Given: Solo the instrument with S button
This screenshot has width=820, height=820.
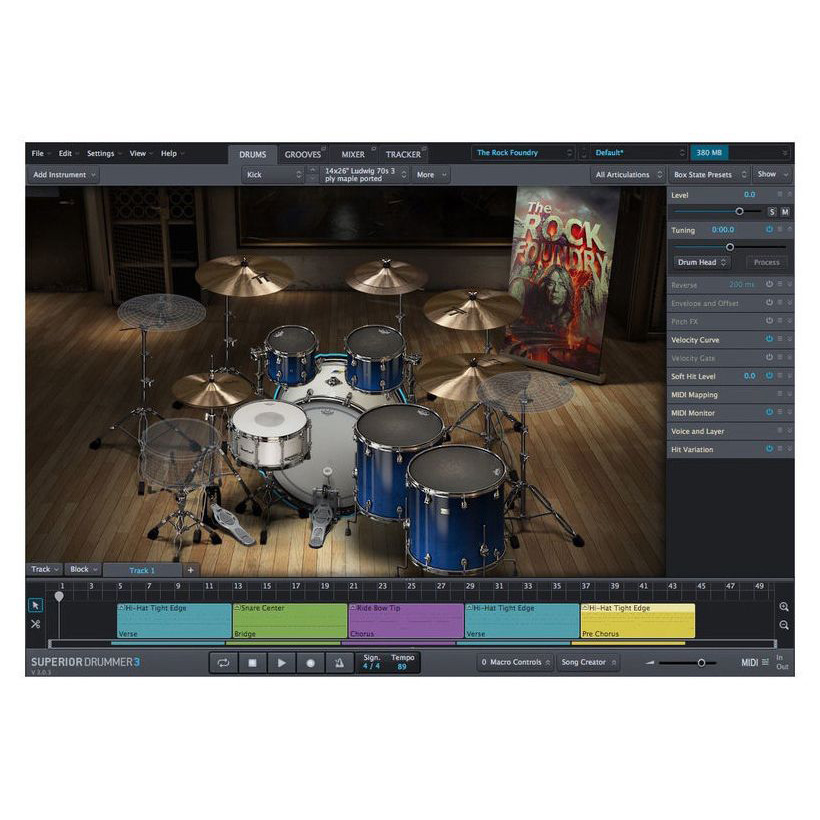Looking at the screenshot, I should (x=772, y=212).
